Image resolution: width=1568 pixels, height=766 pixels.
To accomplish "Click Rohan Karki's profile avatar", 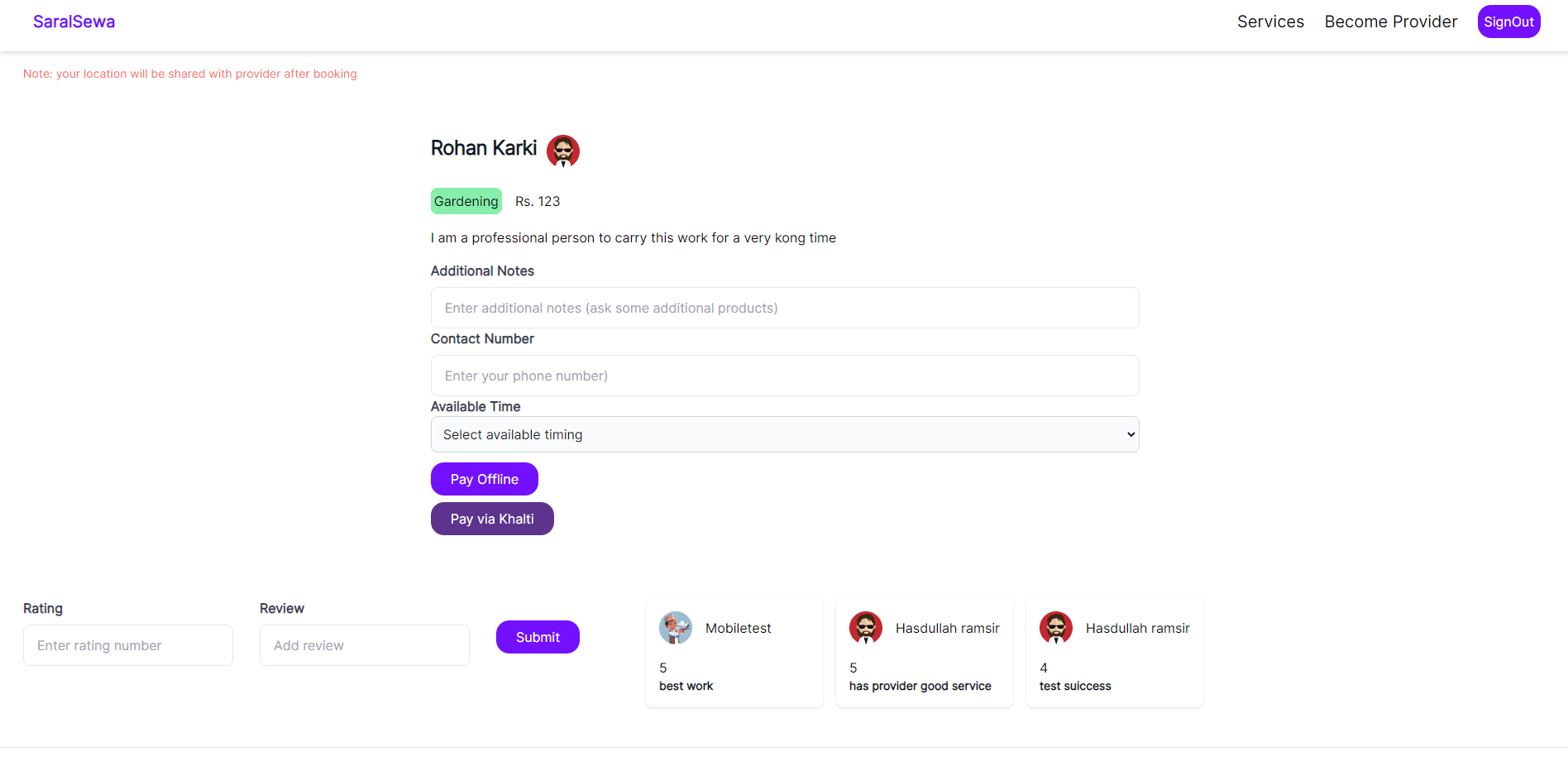I will tap(562, 151).
